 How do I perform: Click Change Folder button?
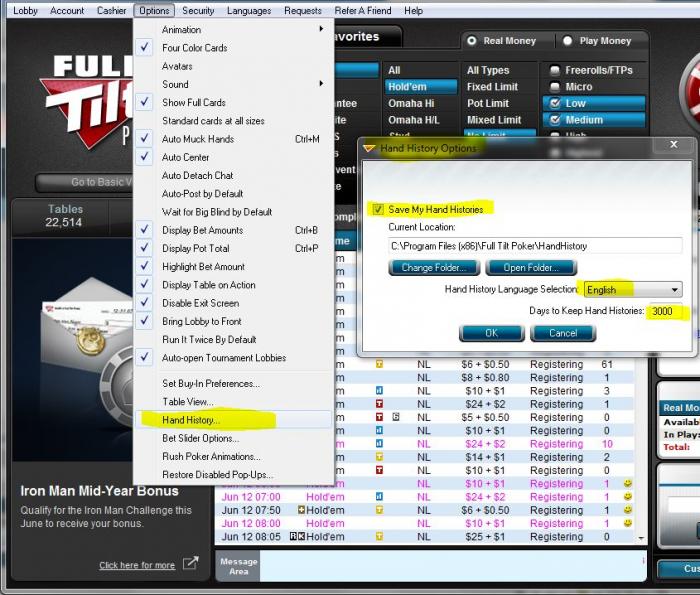pyautogui.click(x=434, y=267)
